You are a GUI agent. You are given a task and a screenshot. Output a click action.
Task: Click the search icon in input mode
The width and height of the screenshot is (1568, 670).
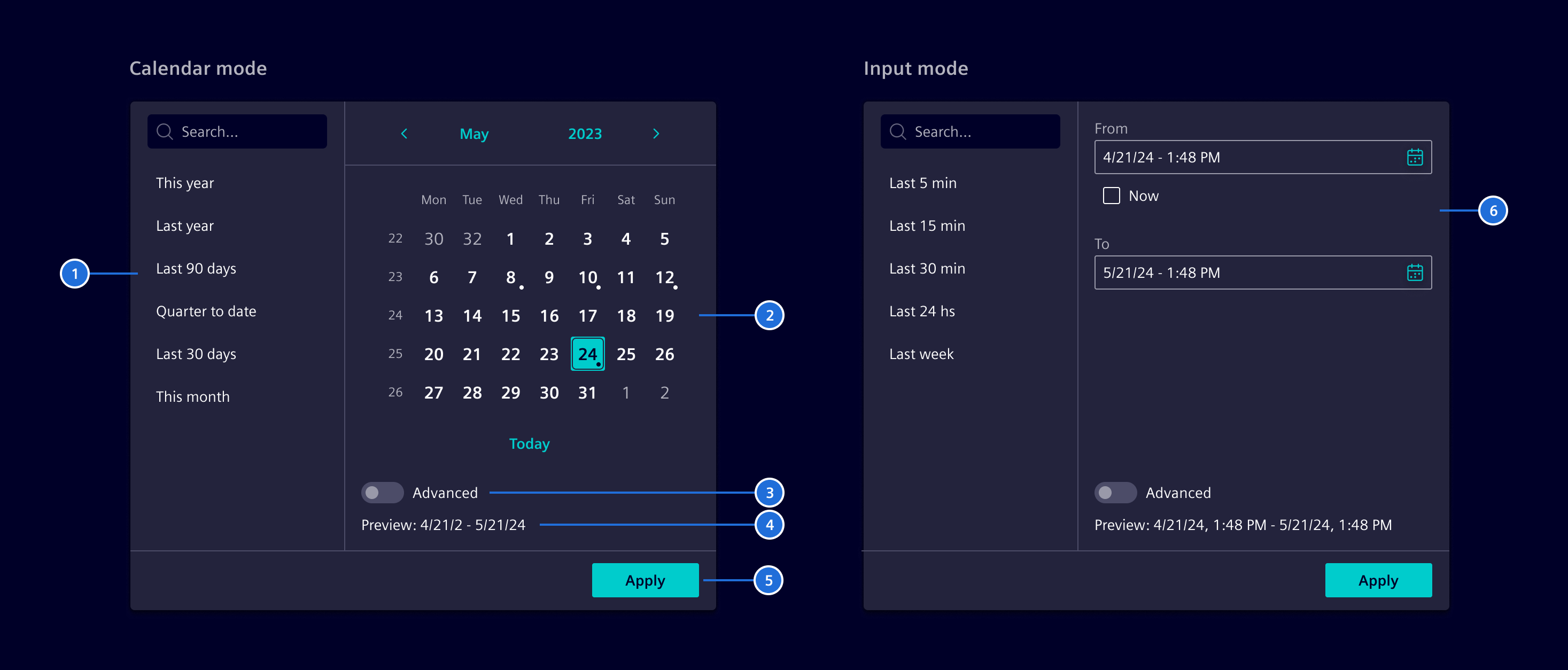(x=897, y=131)
